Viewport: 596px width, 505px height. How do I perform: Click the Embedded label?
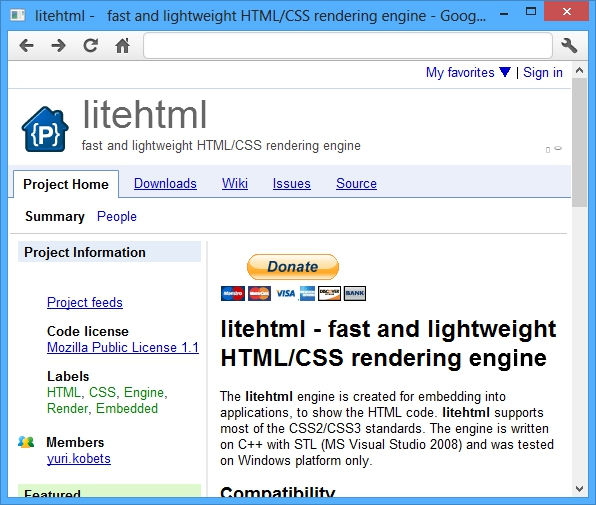click(x=127, y=408)
